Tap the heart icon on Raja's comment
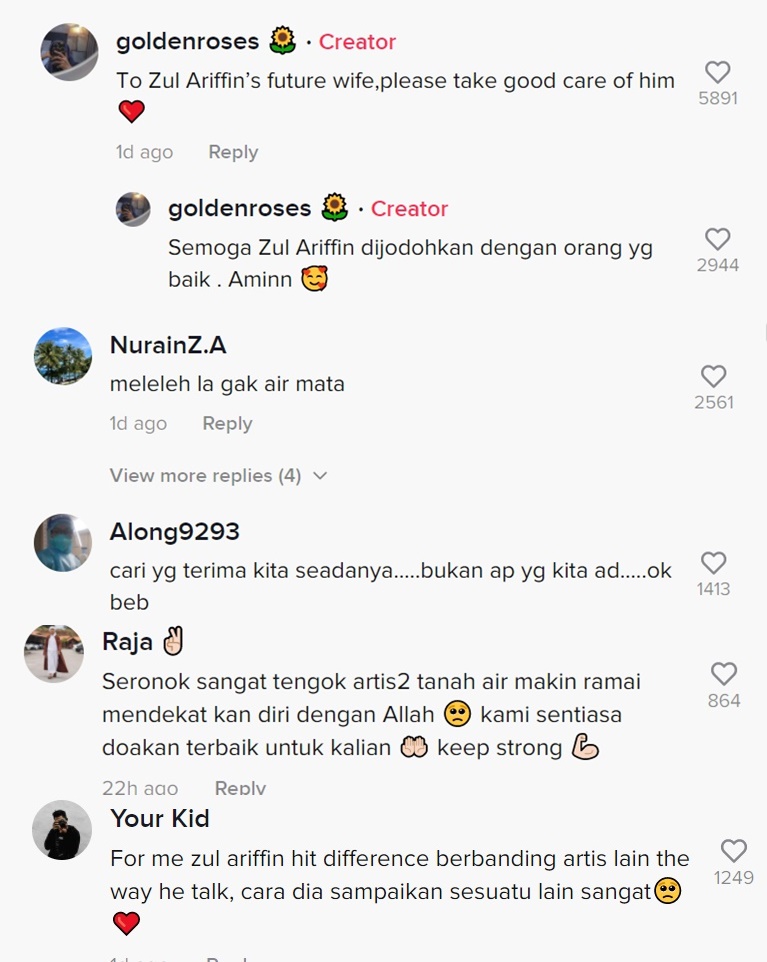Image resolution: width=767 pixels, height=962 pixels. point(724,674)
